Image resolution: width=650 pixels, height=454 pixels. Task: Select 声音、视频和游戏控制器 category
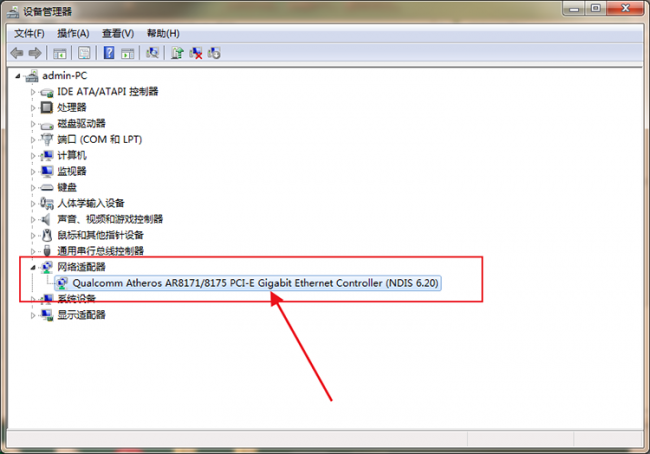[110, 219]
